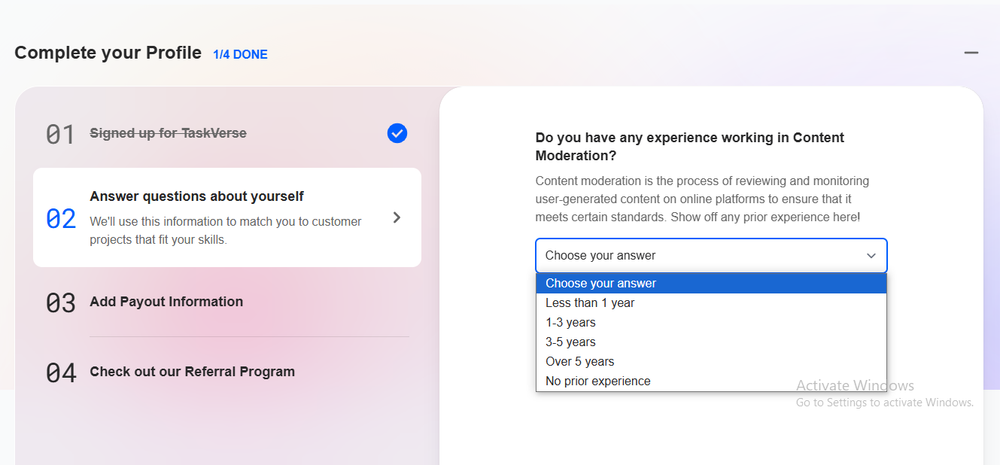Select the highlighted Choose your answer option
Screen dimensions: 1000x465
[x=710, y=283]
